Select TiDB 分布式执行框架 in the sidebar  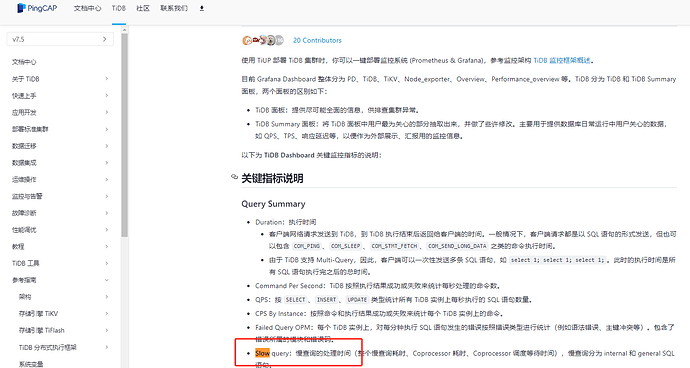48,347
